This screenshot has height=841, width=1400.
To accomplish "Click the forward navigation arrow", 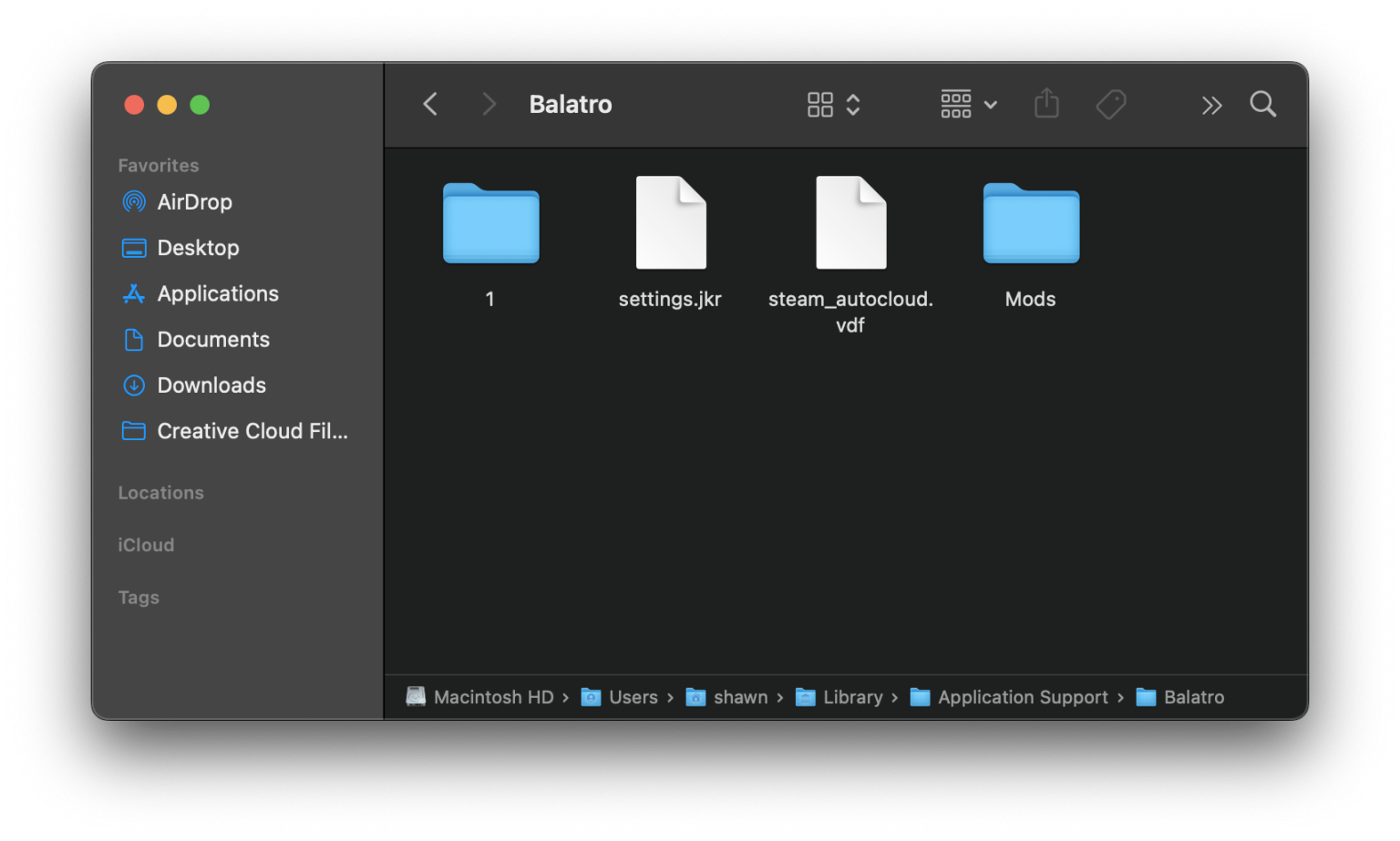I will click(489, 104).
